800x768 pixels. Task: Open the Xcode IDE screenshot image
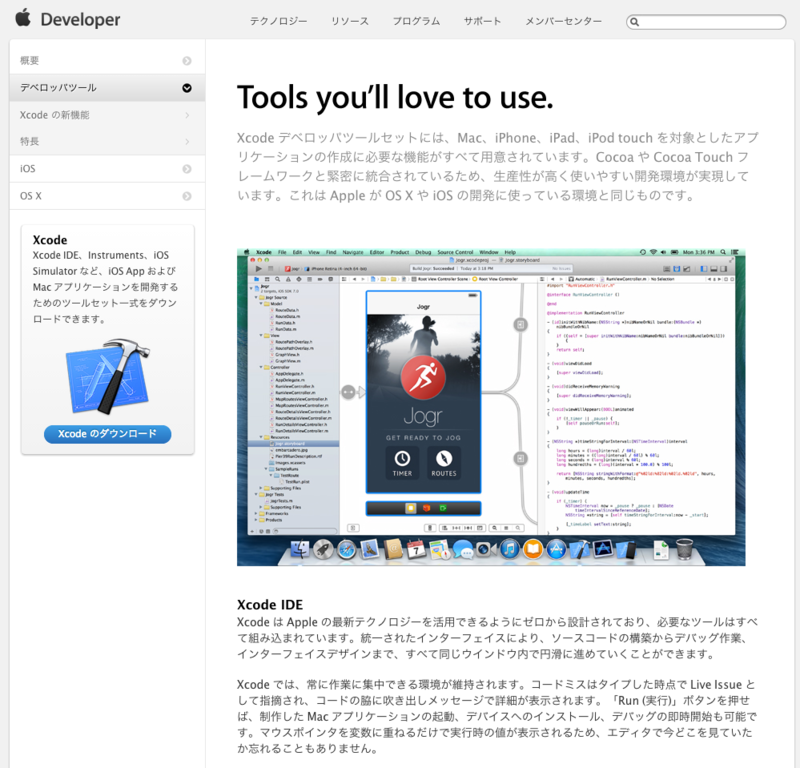coord(491,407)
